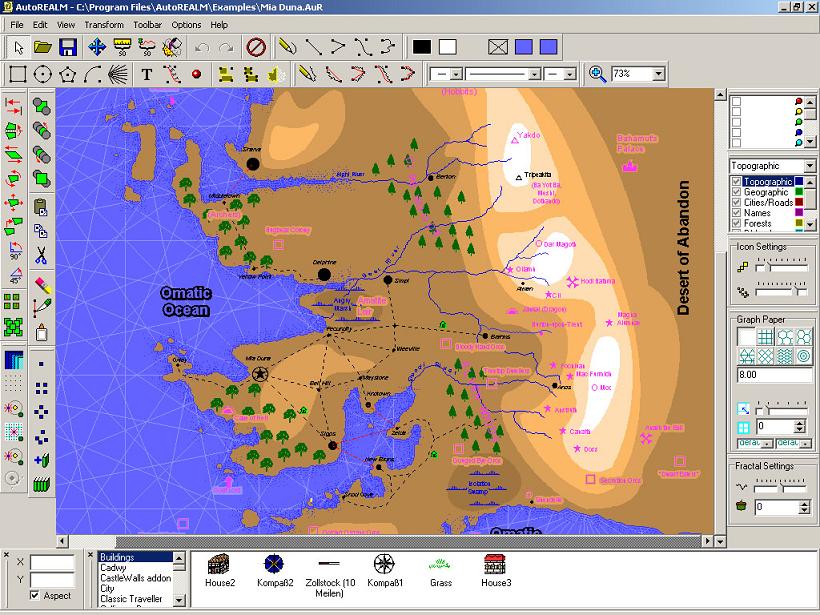820x615 pixels.
Task: Choose the Circle drawing tool
Action: click(42, 74)
